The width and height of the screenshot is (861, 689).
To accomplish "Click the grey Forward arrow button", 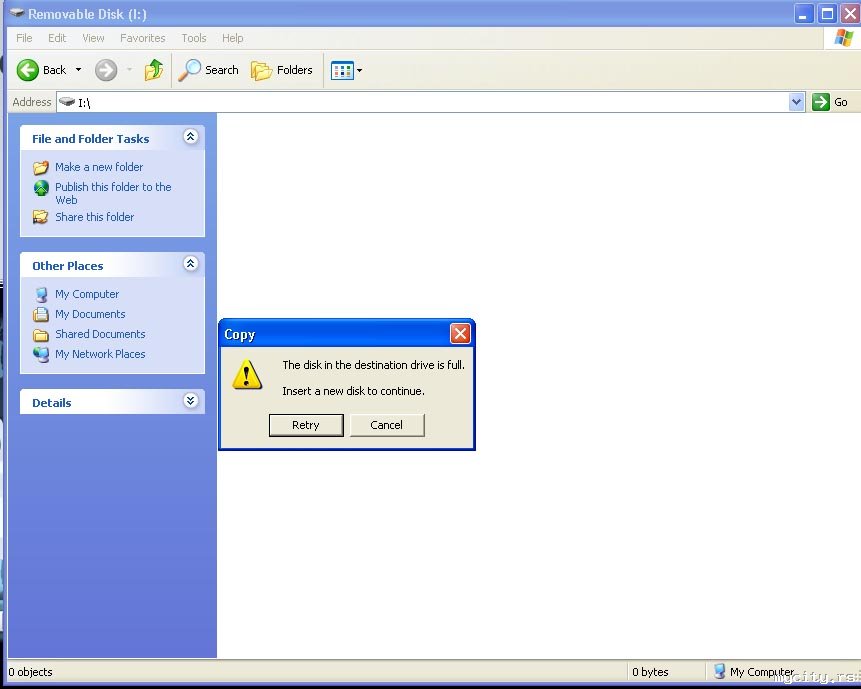I will (x=106, y=70).
